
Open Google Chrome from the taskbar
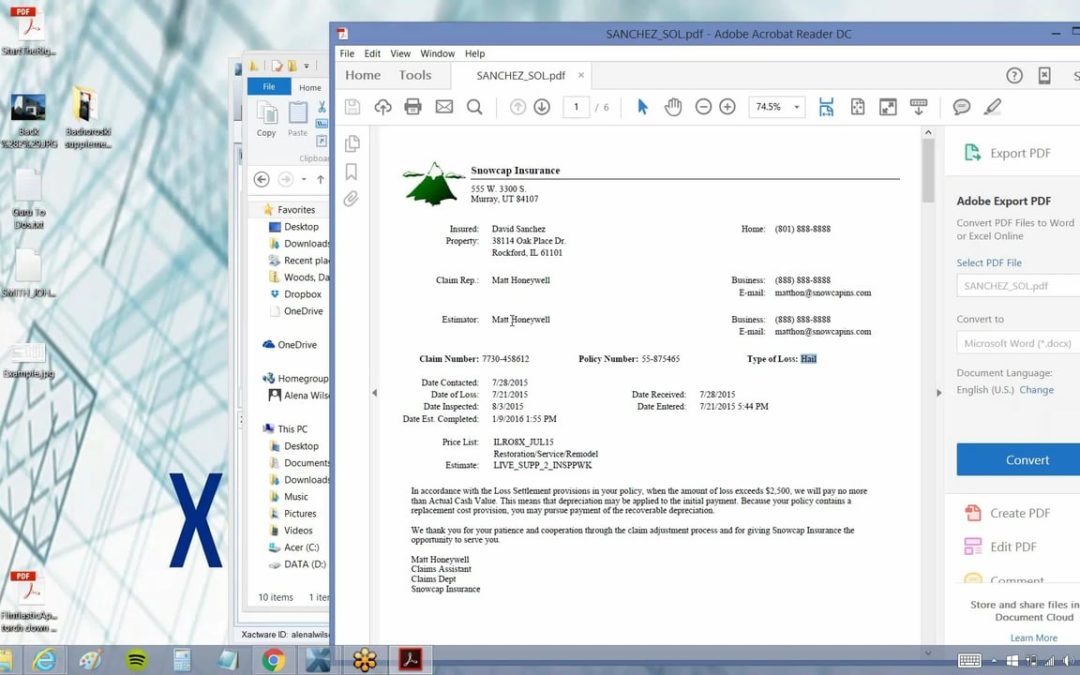[272, 660]
